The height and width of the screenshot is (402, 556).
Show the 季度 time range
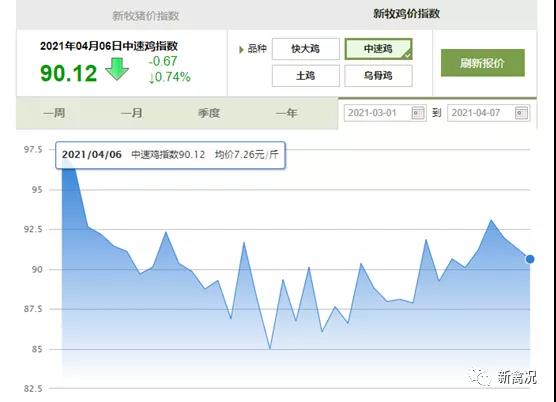(x=209, y=113)
